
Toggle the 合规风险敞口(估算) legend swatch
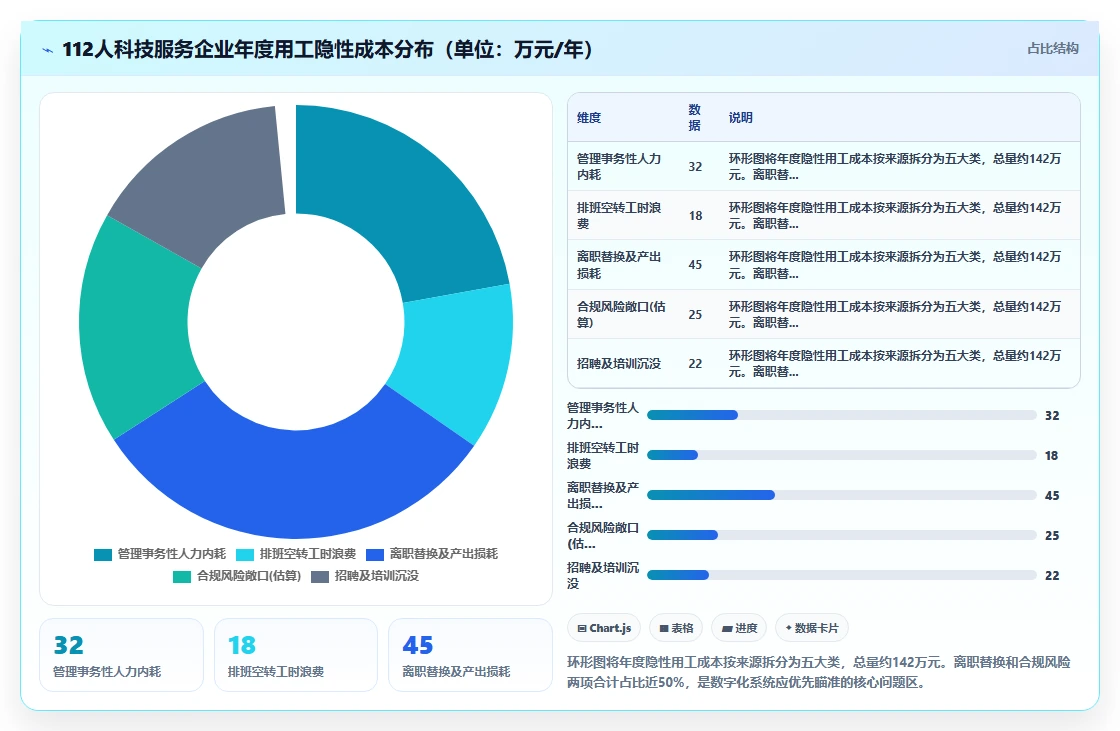(182, 577)
